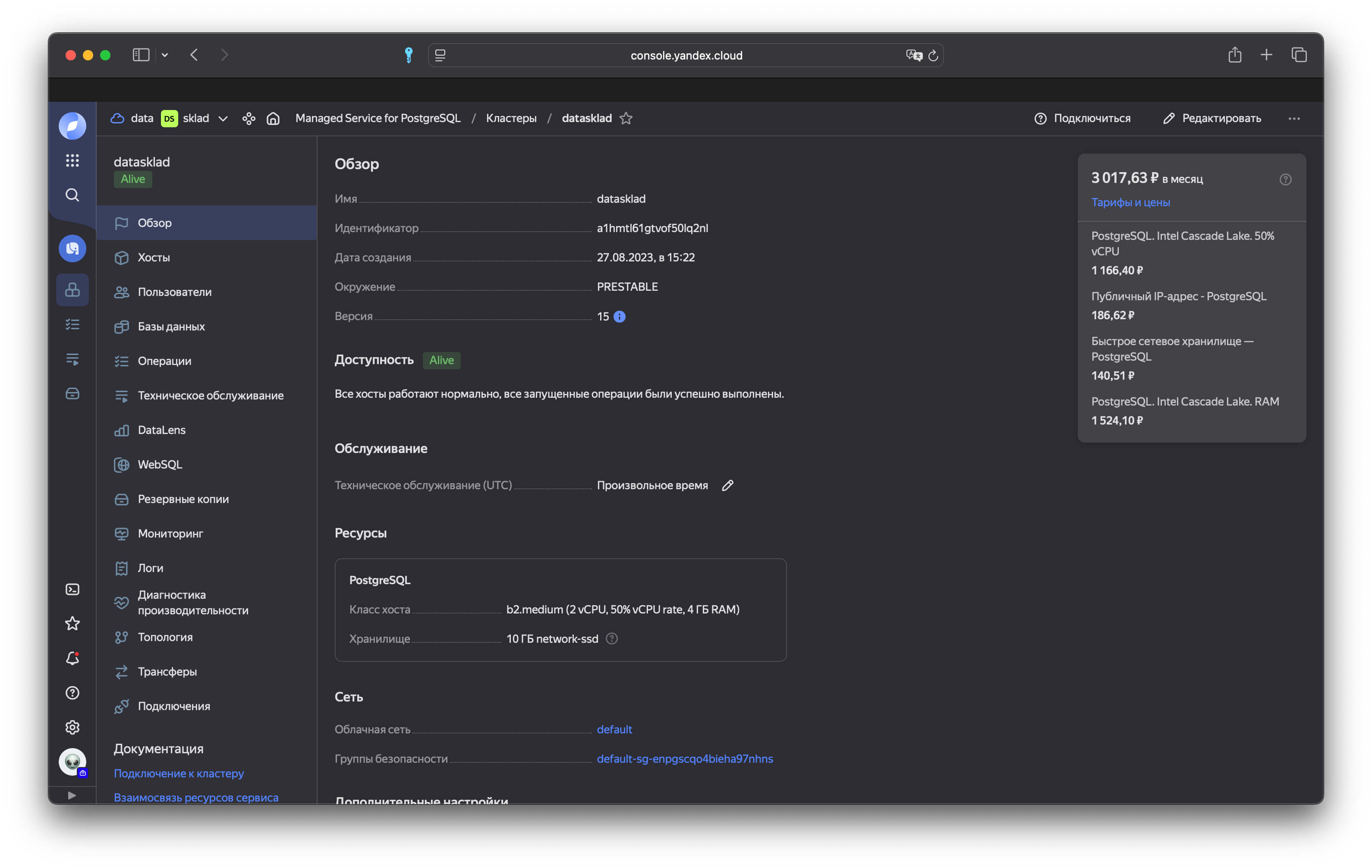Go to Резервные копии
Image resolution: width=1372 pixels, height=868 pixels.
(206, 499)
